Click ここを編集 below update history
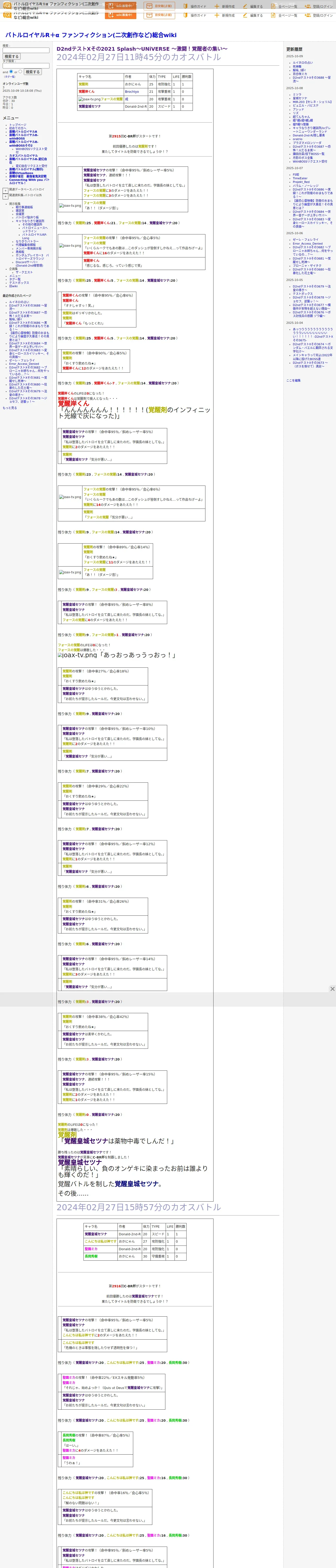This screenshot has height=1568, width=336. pos(293,381)
